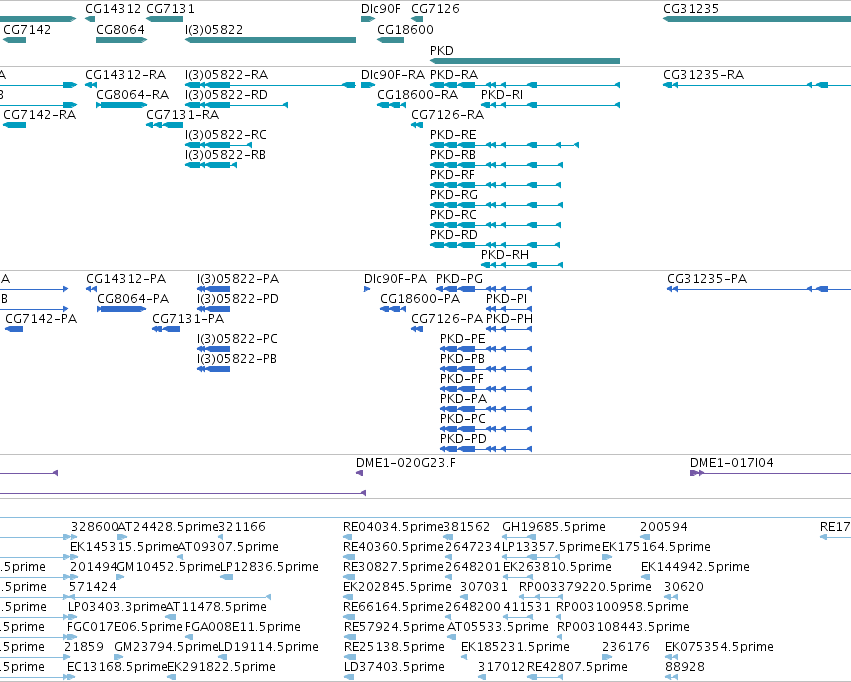This screenshot has width=851, height=682.
Task: Click the CG14312 gene label
Action: pyautogui.click(x=113, y=9)
